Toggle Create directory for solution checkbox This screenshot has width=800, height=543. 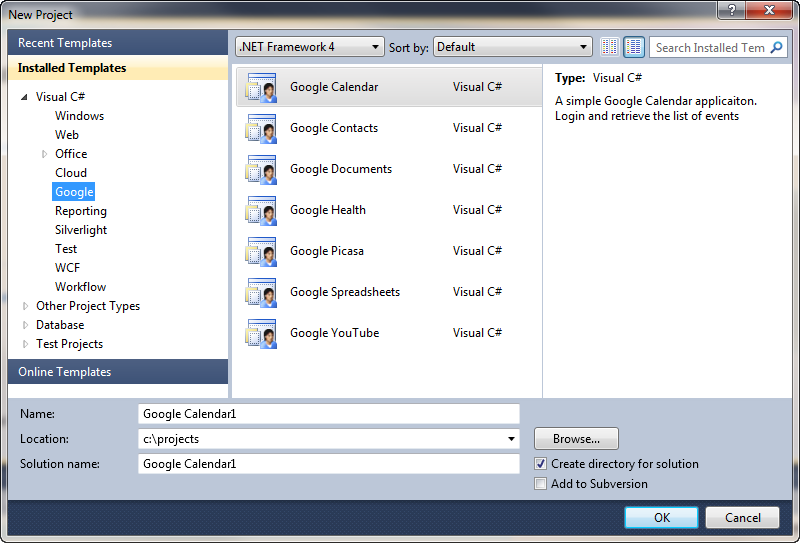tap(540, 464)
